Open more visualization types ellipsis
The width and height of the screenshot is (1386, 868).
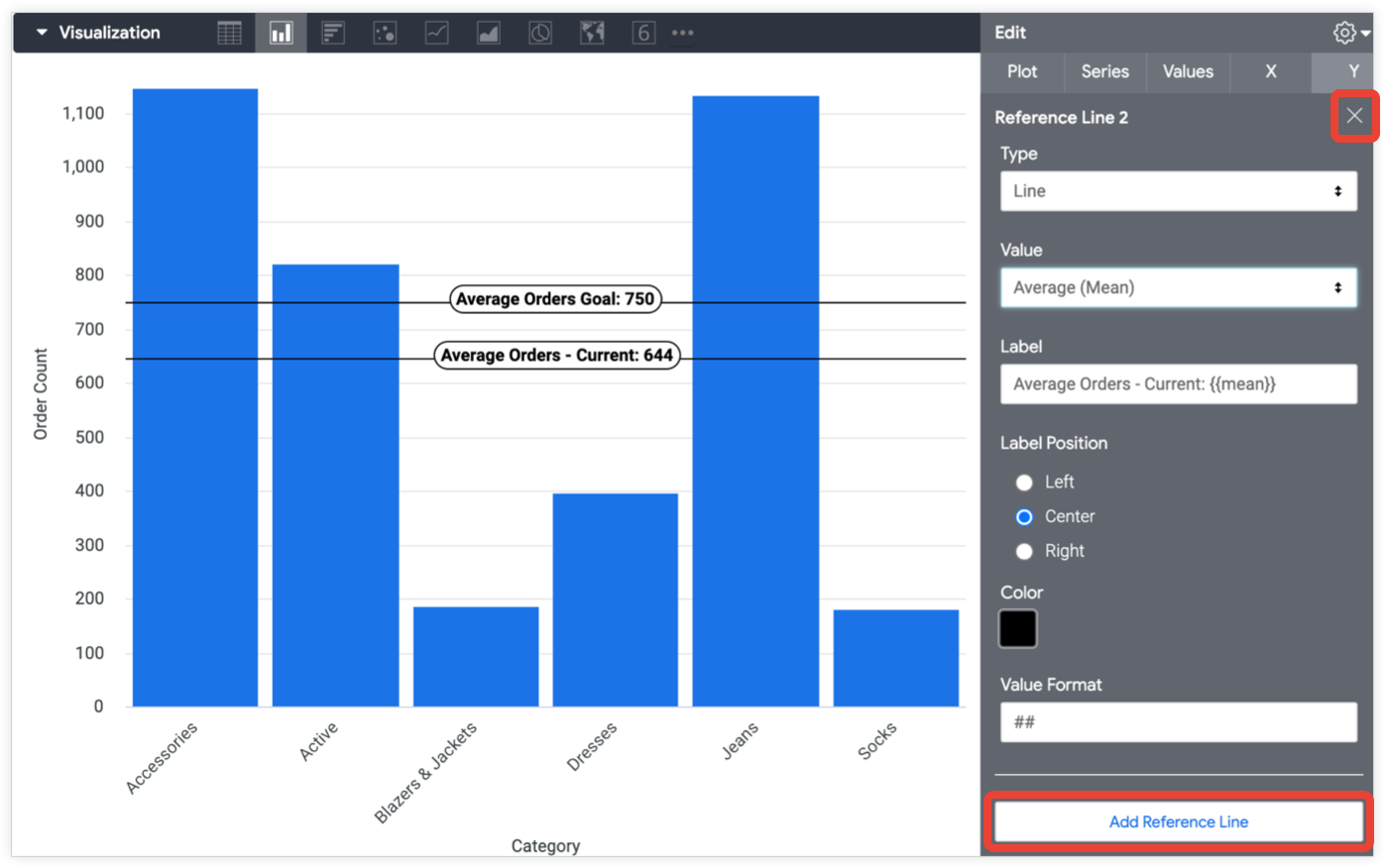[x=683, y=33]
